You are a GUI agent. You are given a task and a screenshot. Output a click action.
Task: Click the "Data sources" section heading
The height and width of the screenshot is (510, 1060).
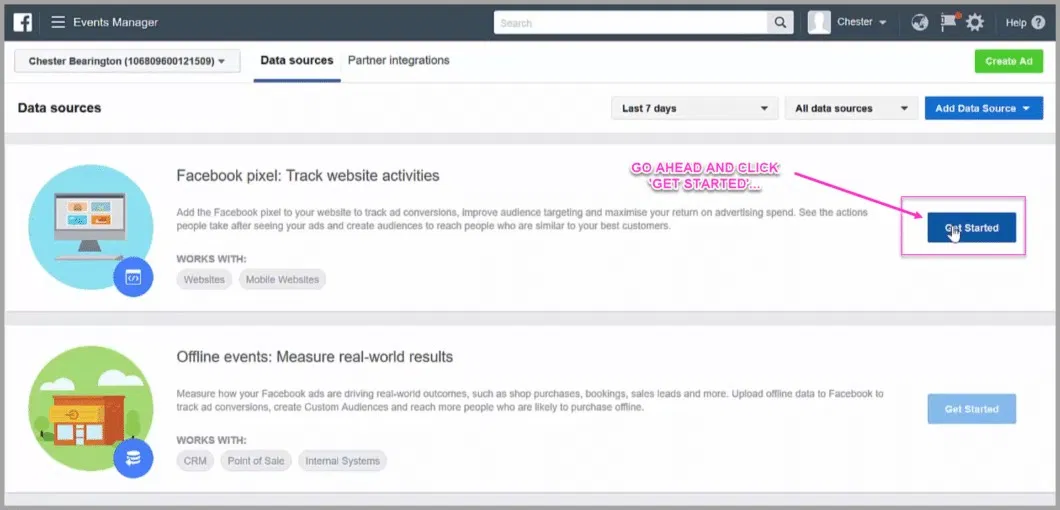pos(59,108)
